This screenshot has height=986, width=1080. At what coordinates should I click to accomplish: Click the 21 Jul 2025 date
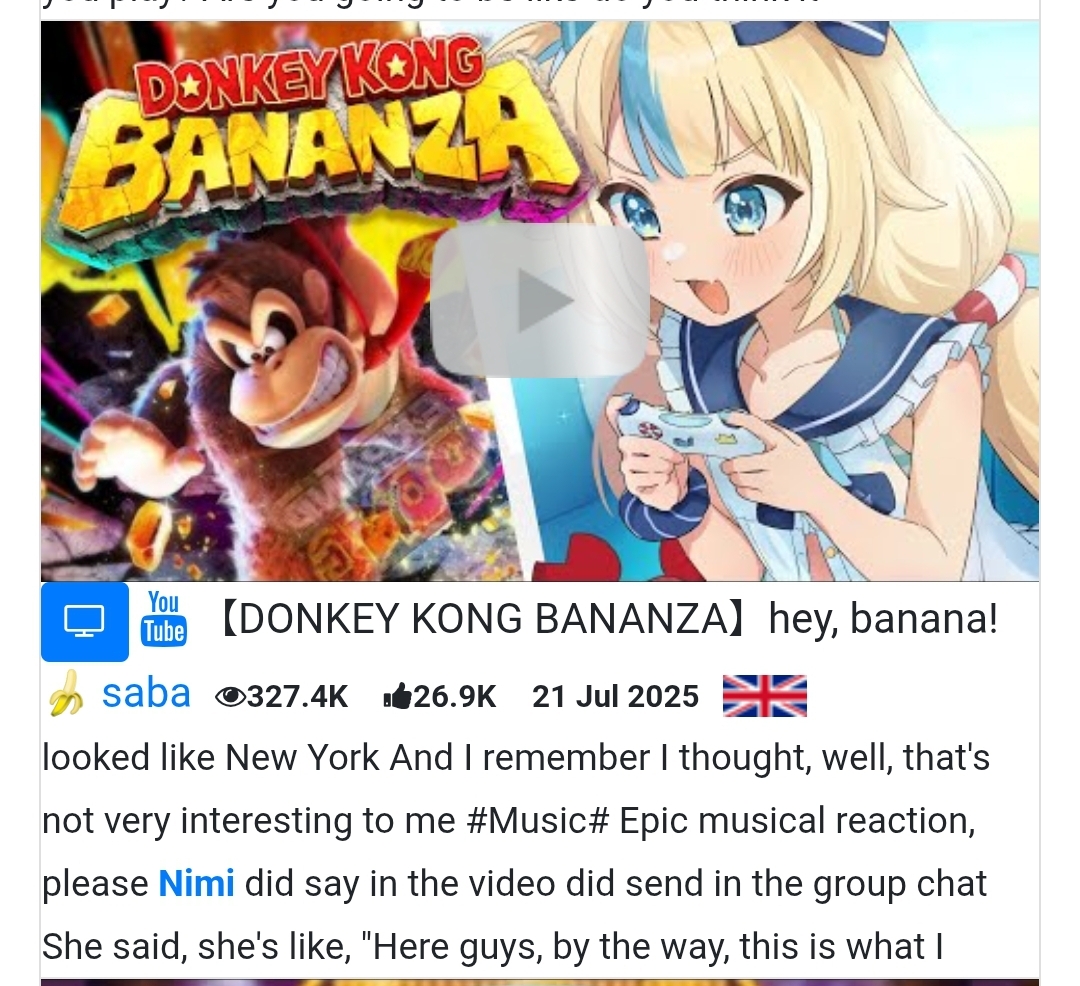coord(615,696)
